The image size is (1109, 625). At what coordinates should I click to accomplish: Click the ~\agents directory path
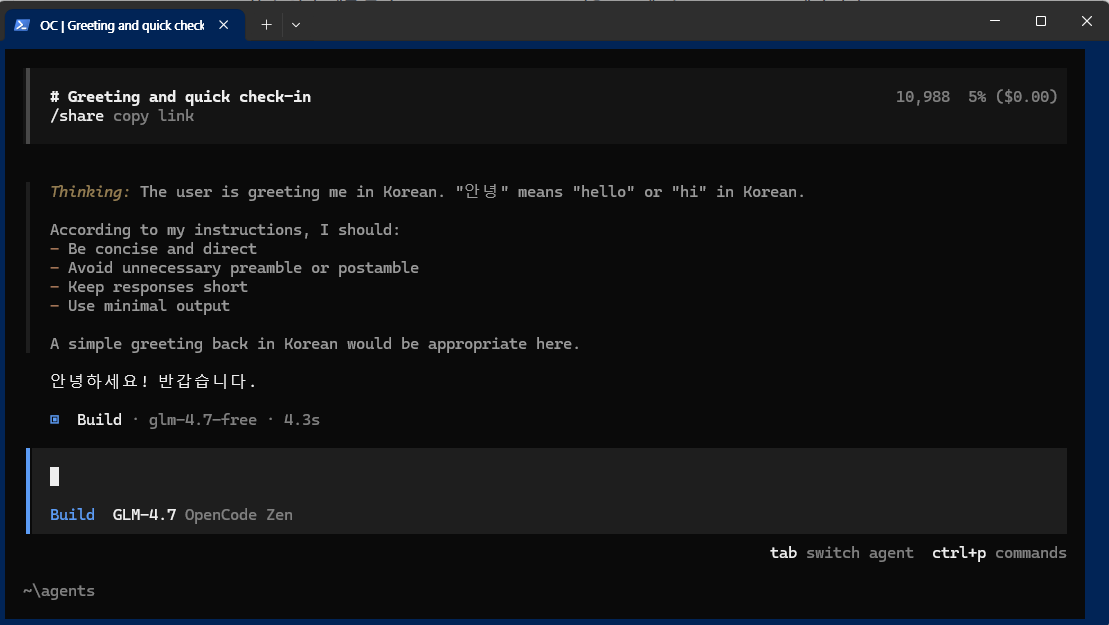pyautogui.click(x=59, y=591)
